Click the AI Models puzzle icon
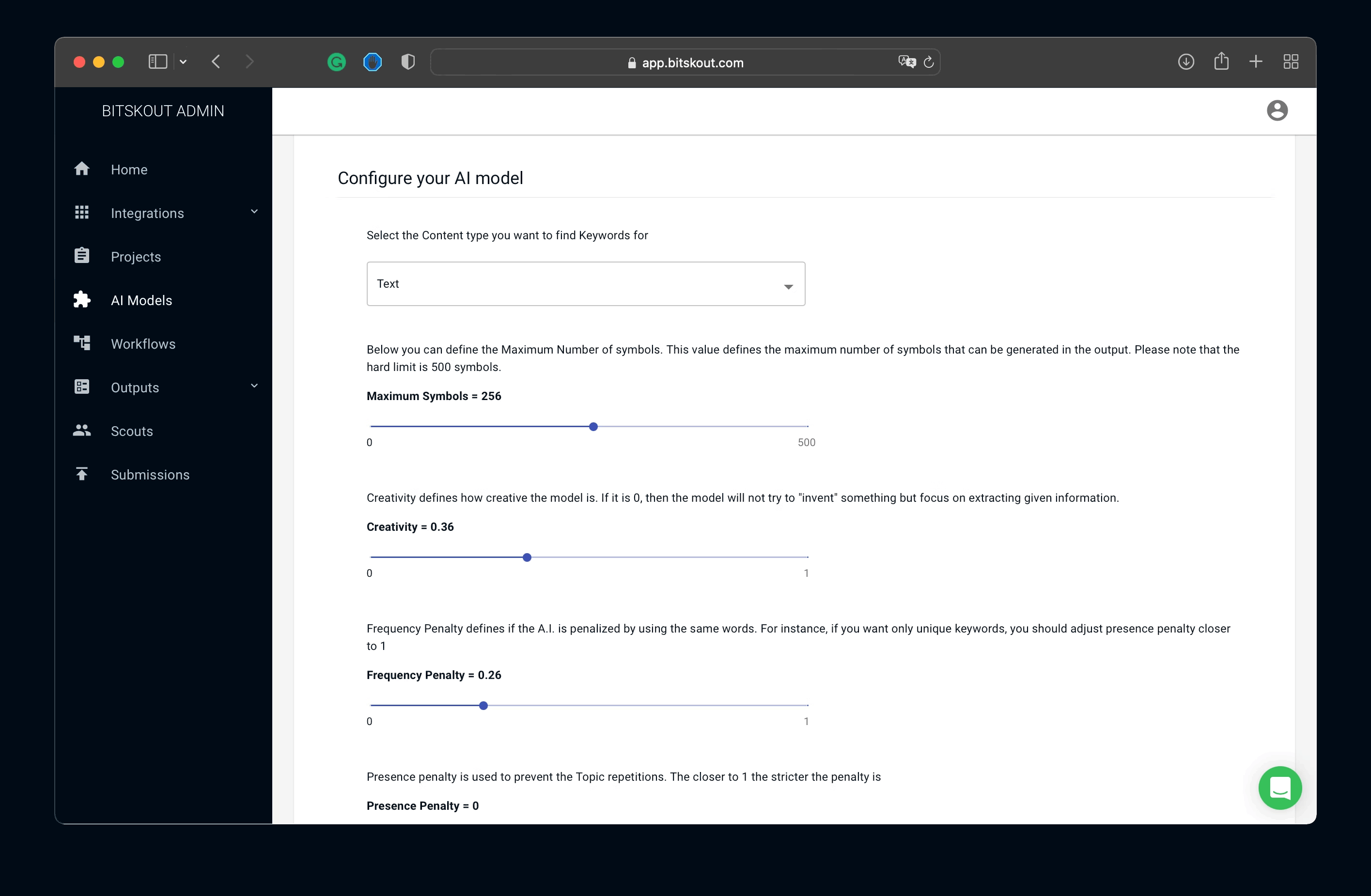 pyautogui.click(x=82, y=299)
